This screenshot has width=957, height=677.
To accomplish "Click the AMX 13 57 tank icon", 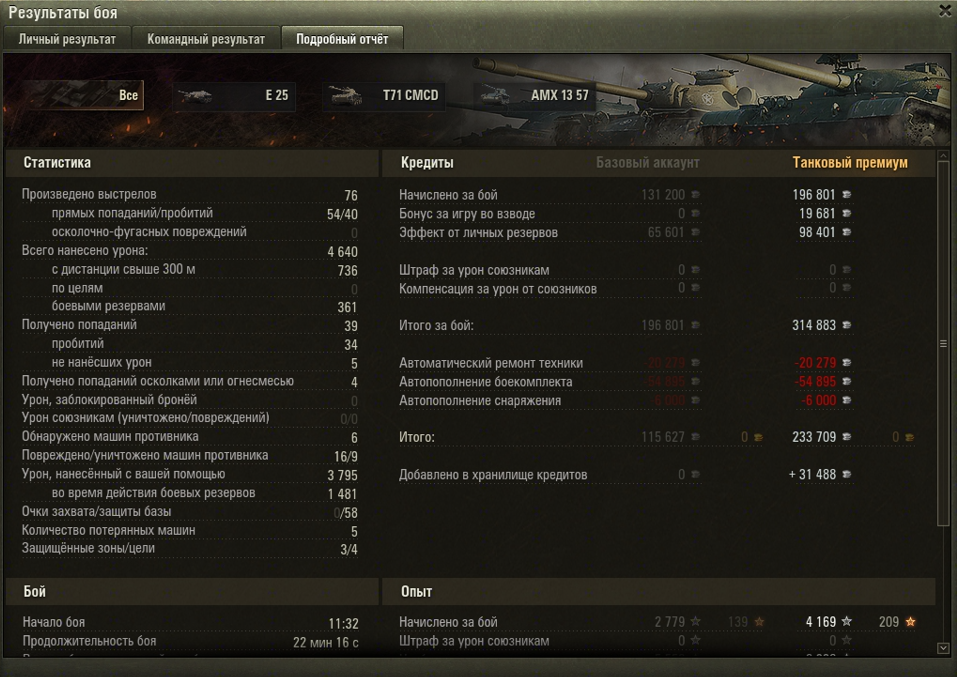I will pyautogui.click(x=495, y=95).
